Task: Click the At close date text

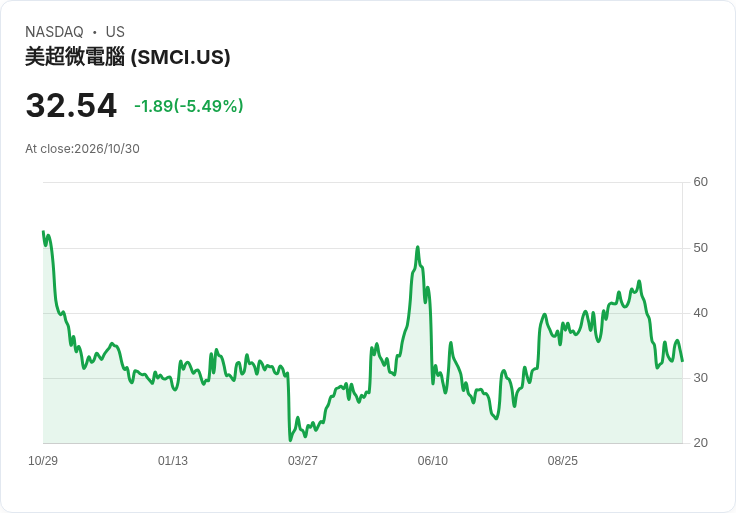Action: 82,149
